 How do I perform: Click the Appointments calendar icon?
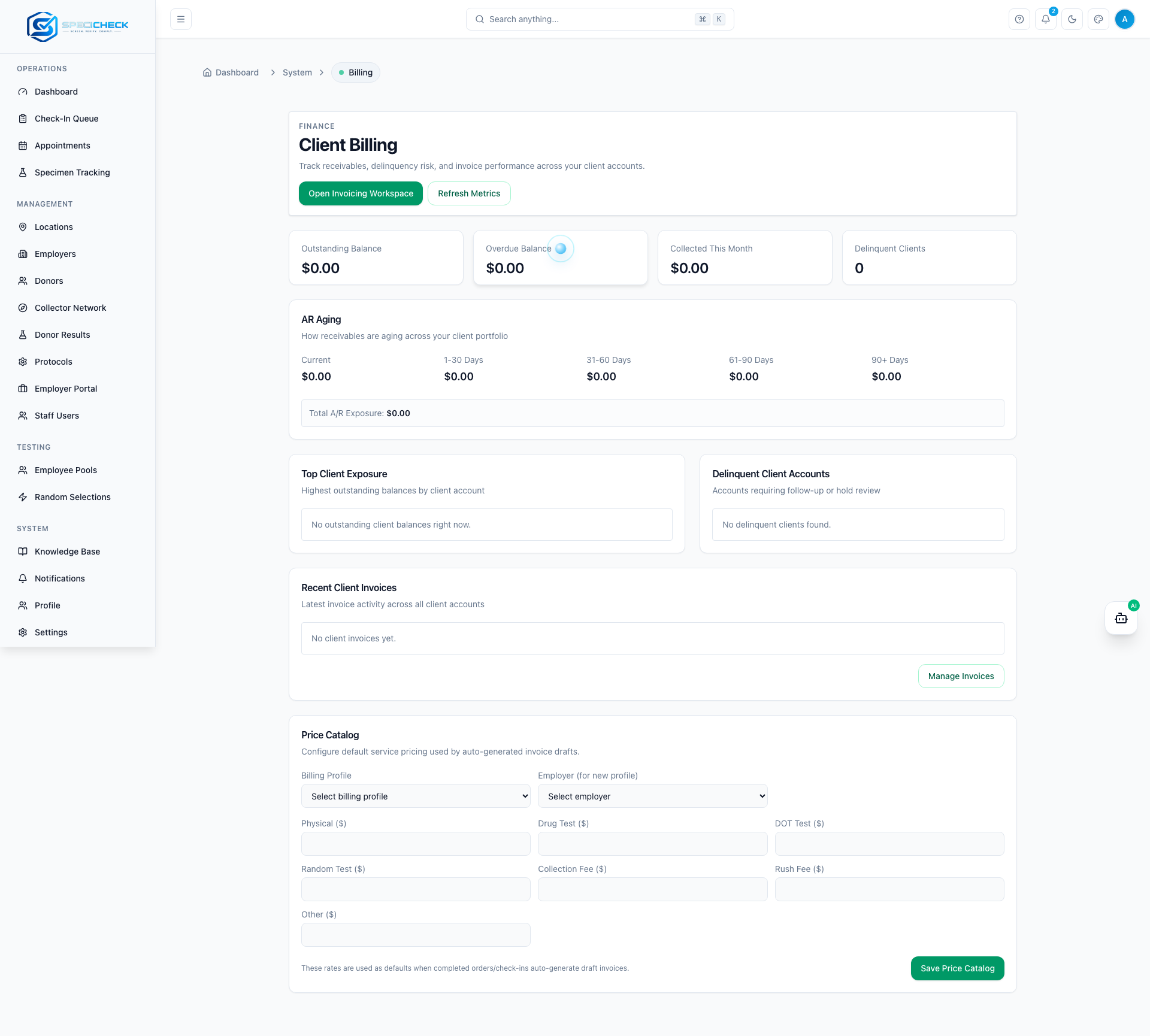click(23, 146)
